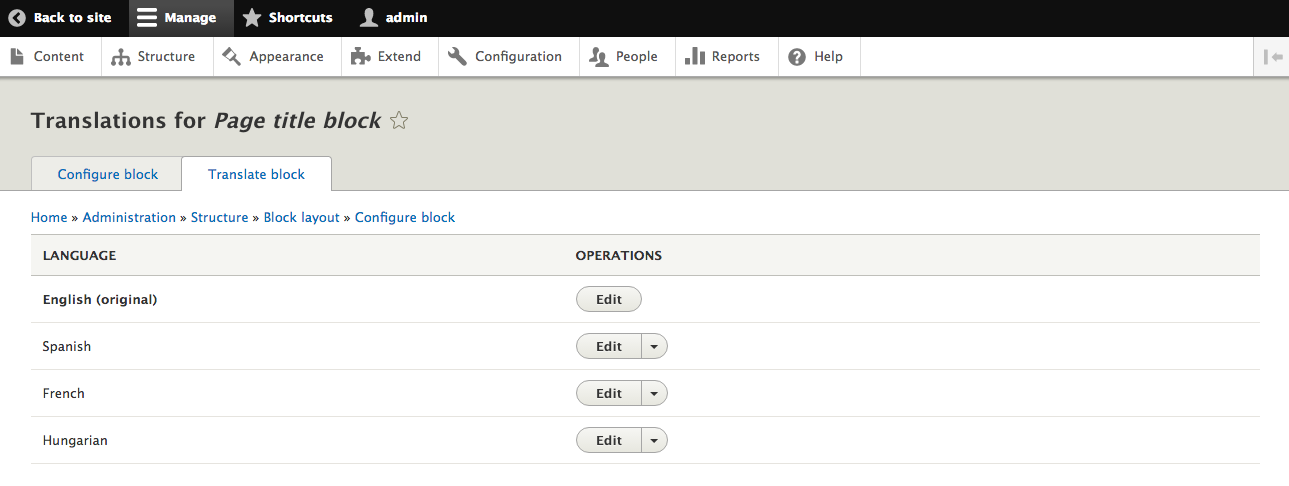Expand French operations dropdown arrow
This screenshot has width=1289, height=486.
[x=654, y=393]
